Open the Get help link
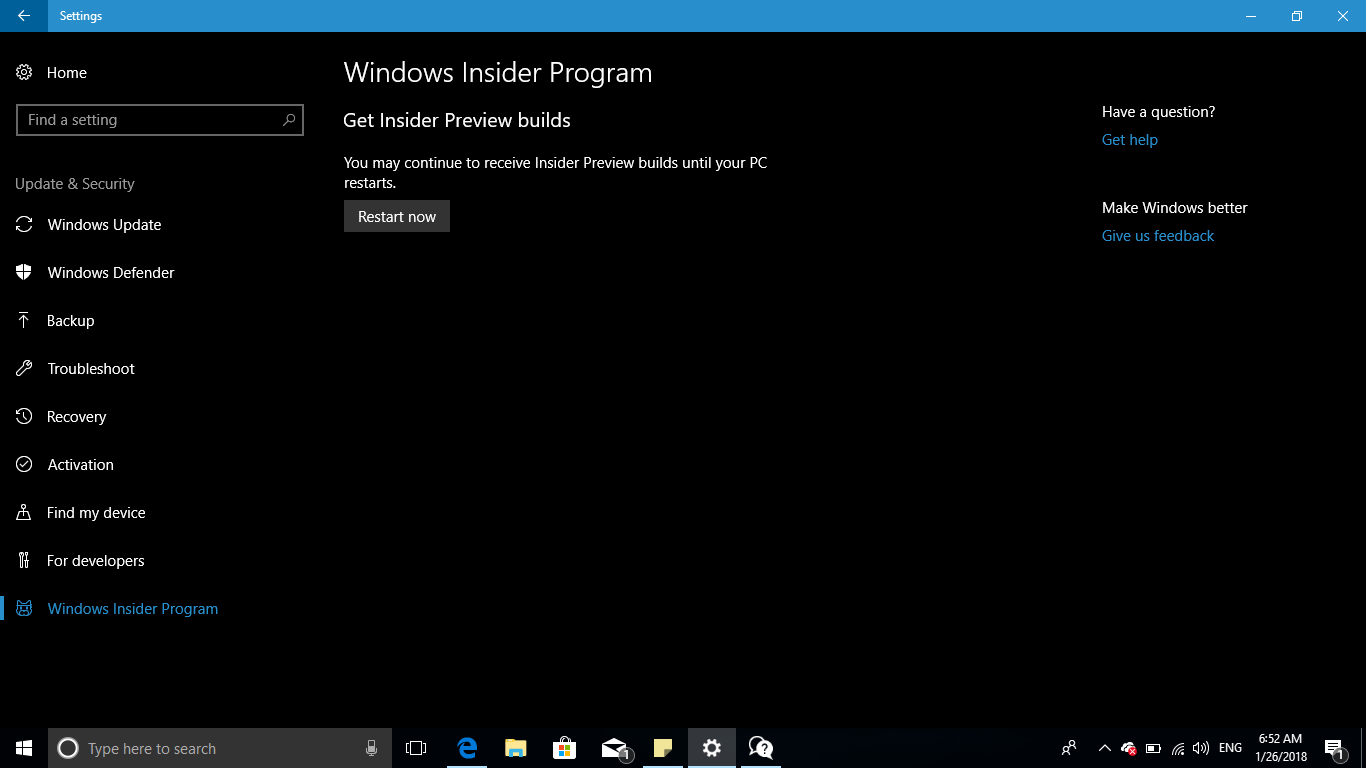Screen dimensions: 1366x768 coord(1130,140)
